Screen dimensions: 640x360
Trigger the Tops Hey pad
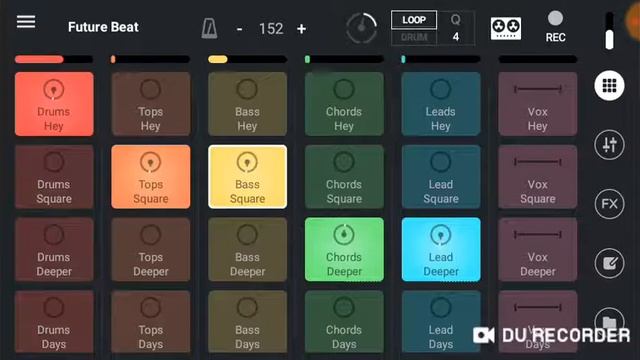(x=151, y=104)
